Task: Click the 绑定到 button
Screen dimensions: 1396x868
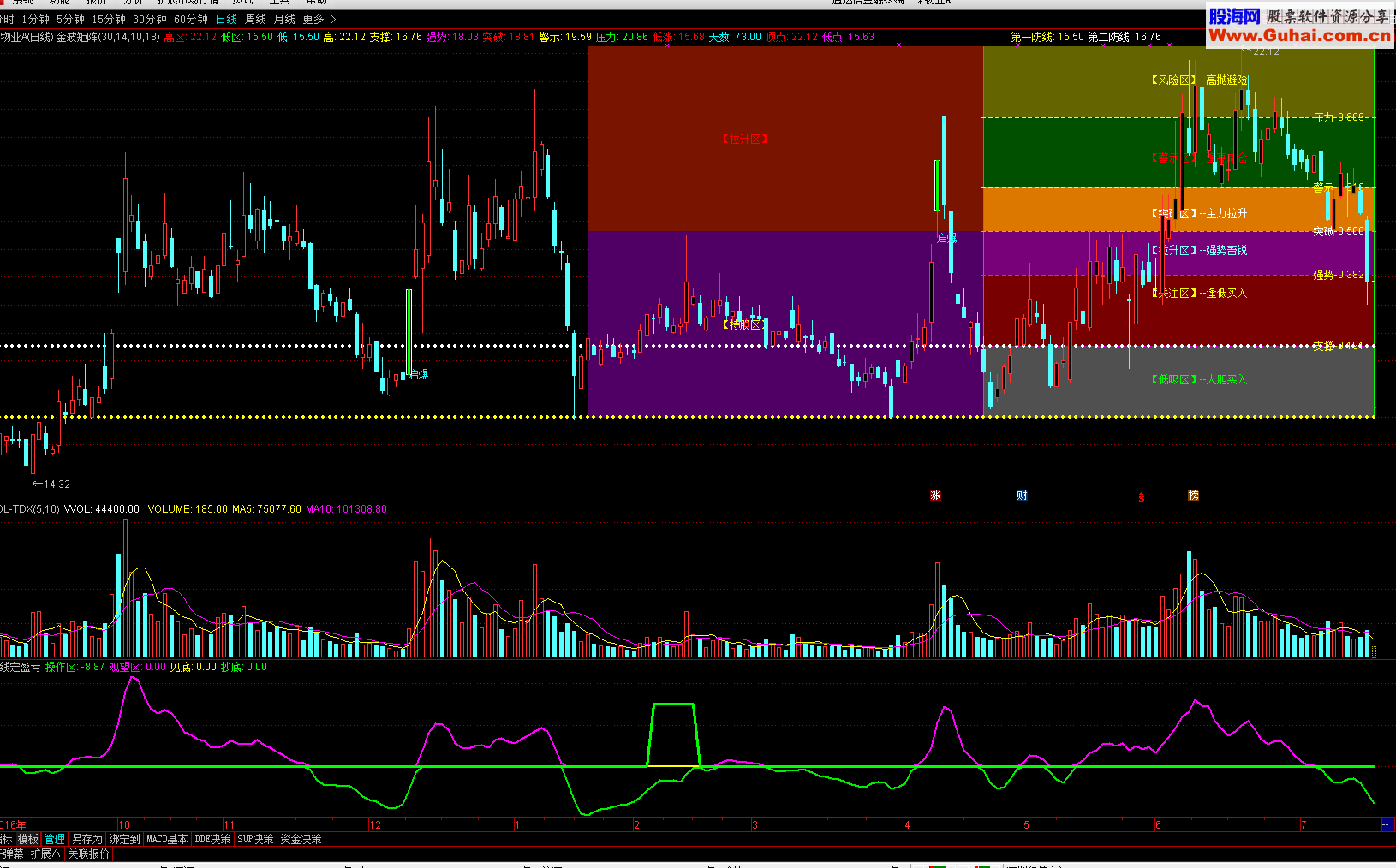Action: [x=124, y=839]
